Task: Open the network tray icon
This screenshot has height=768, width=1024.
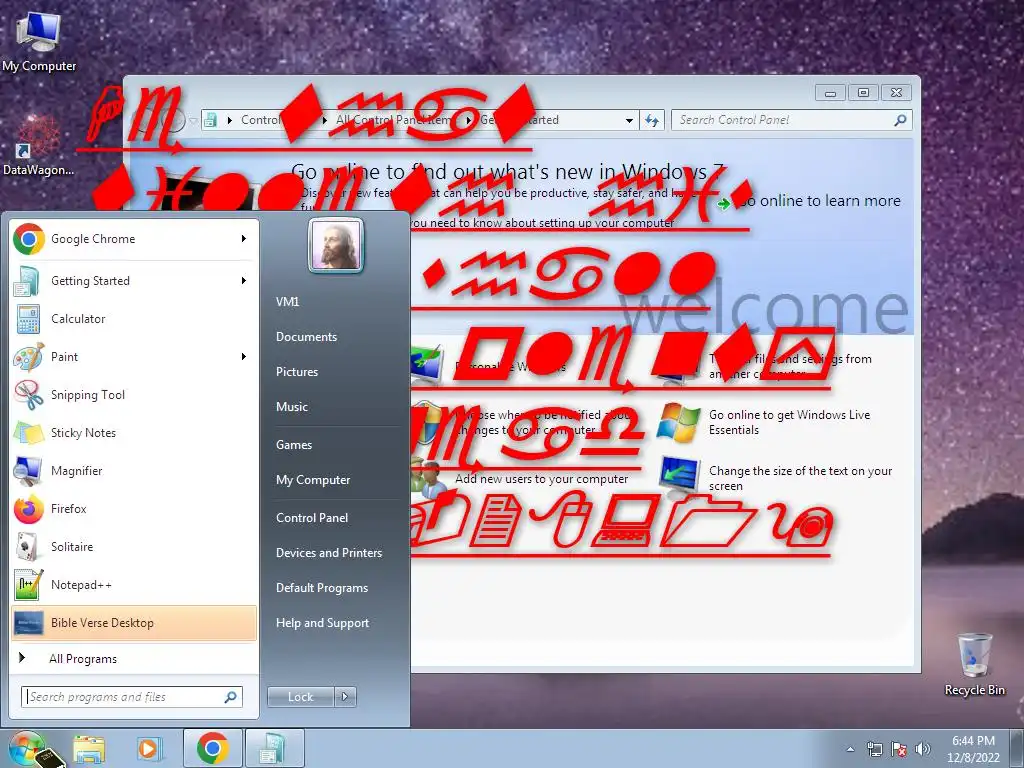Action: tap(874, 749)
